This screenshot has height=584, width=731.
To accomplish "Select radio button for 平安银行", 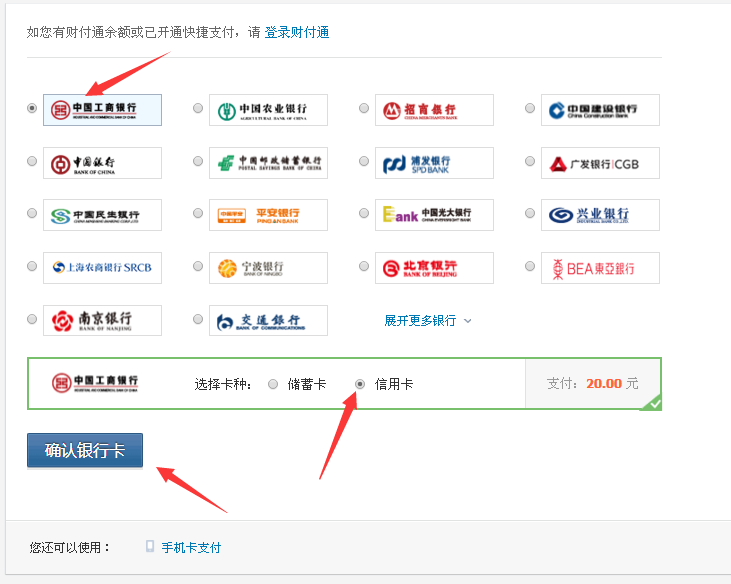I will point(198,213).
